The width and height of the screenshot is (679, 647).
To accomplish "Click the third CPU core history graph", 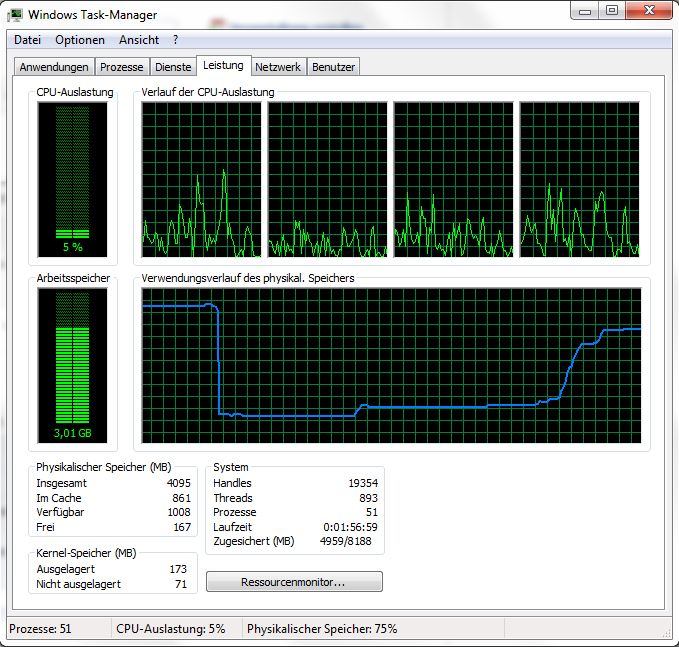I will click(453, 180).
